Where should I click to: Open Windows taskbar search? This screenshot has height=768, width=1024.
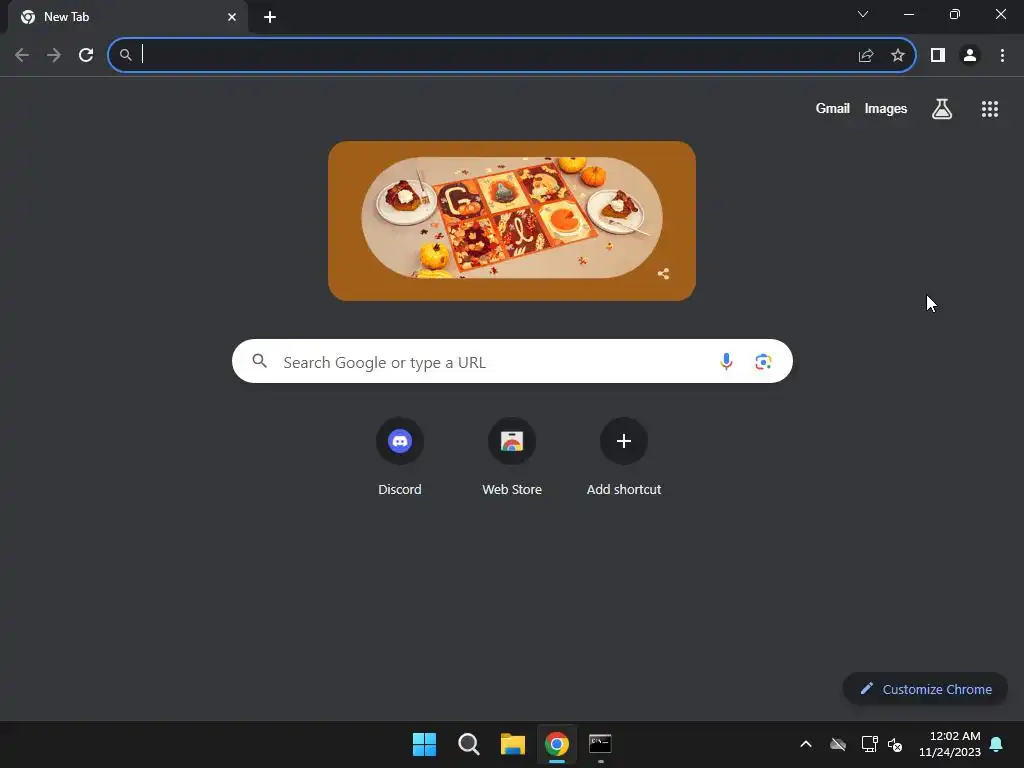coord(469,744)
